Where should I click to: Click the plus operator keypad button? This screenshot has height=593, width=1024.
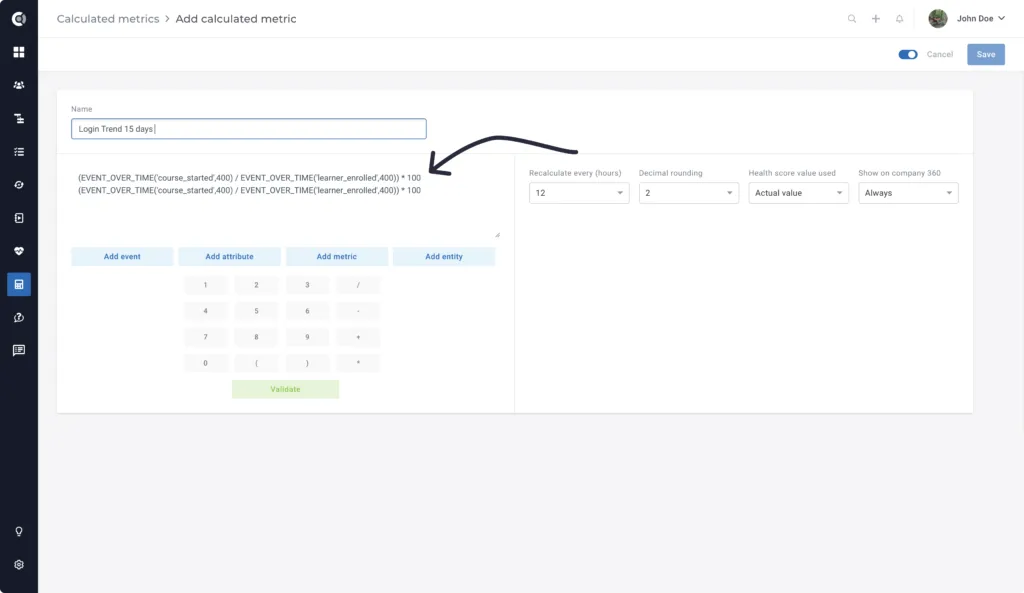click(358, 337)
